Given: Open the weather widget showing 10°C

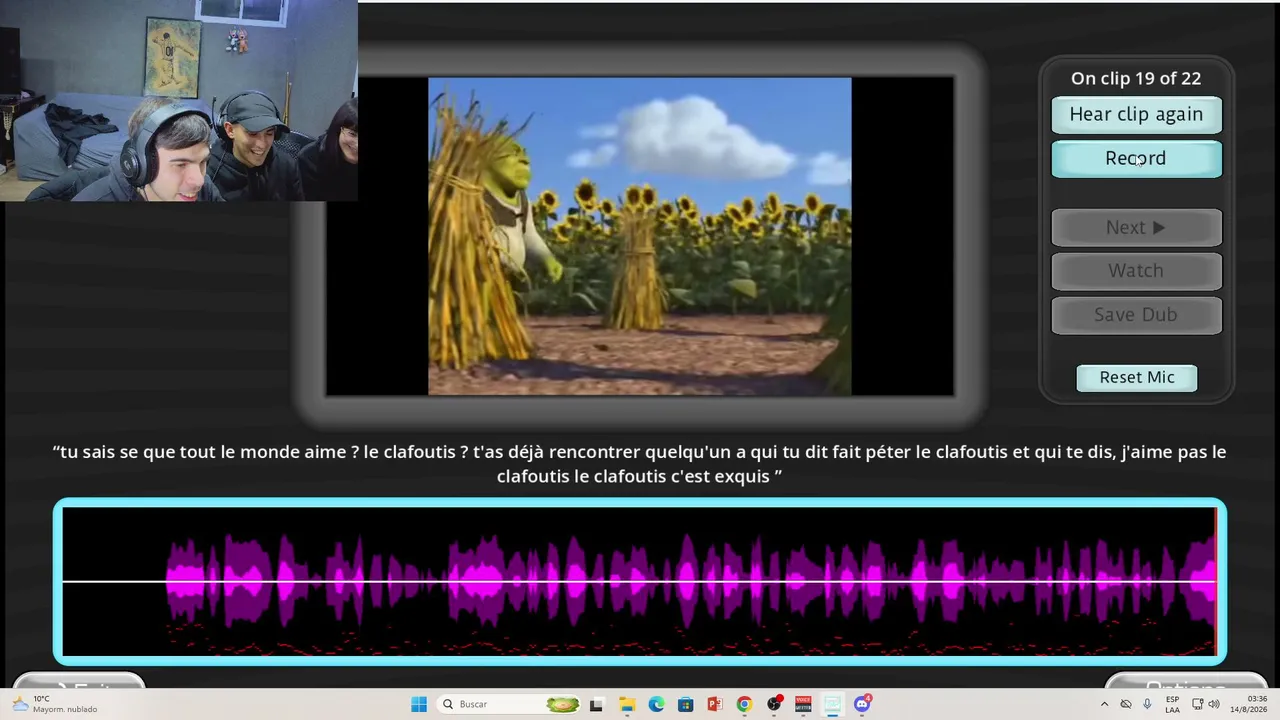Looking at the screenshot, I should (x=56, y=704).
